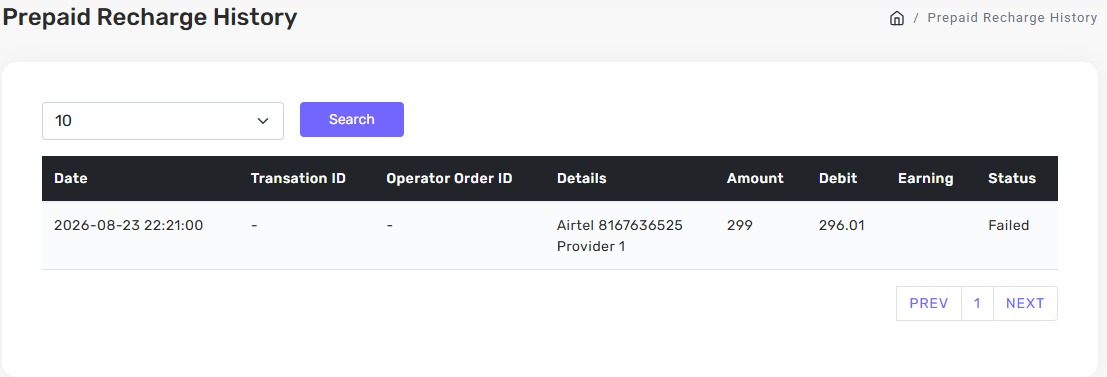The height and width of the screenshot is (377, 1107).
Task: Click the 2026-08-23 22:21:00 date cell
Action: (128, 226)
